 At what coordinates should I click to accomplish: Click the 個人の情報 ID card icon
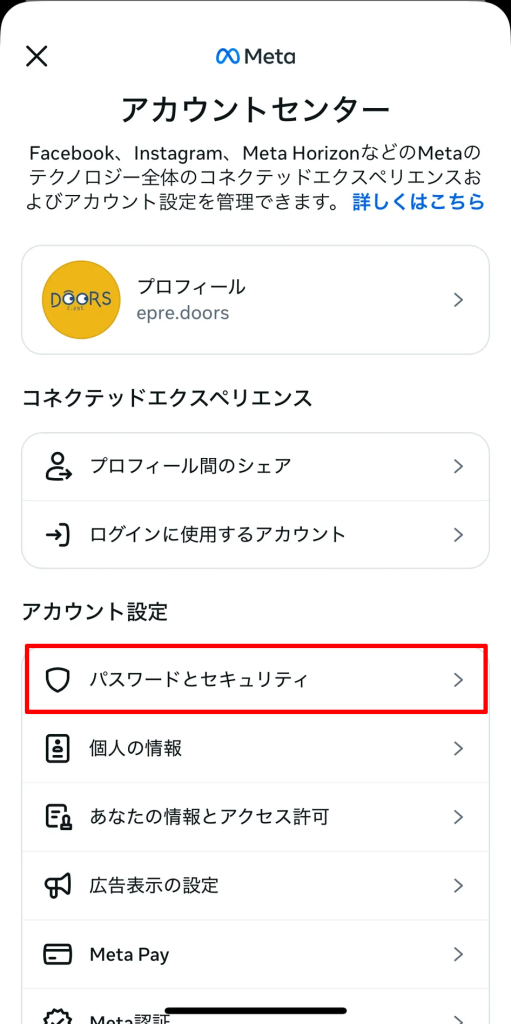[58, 748]
